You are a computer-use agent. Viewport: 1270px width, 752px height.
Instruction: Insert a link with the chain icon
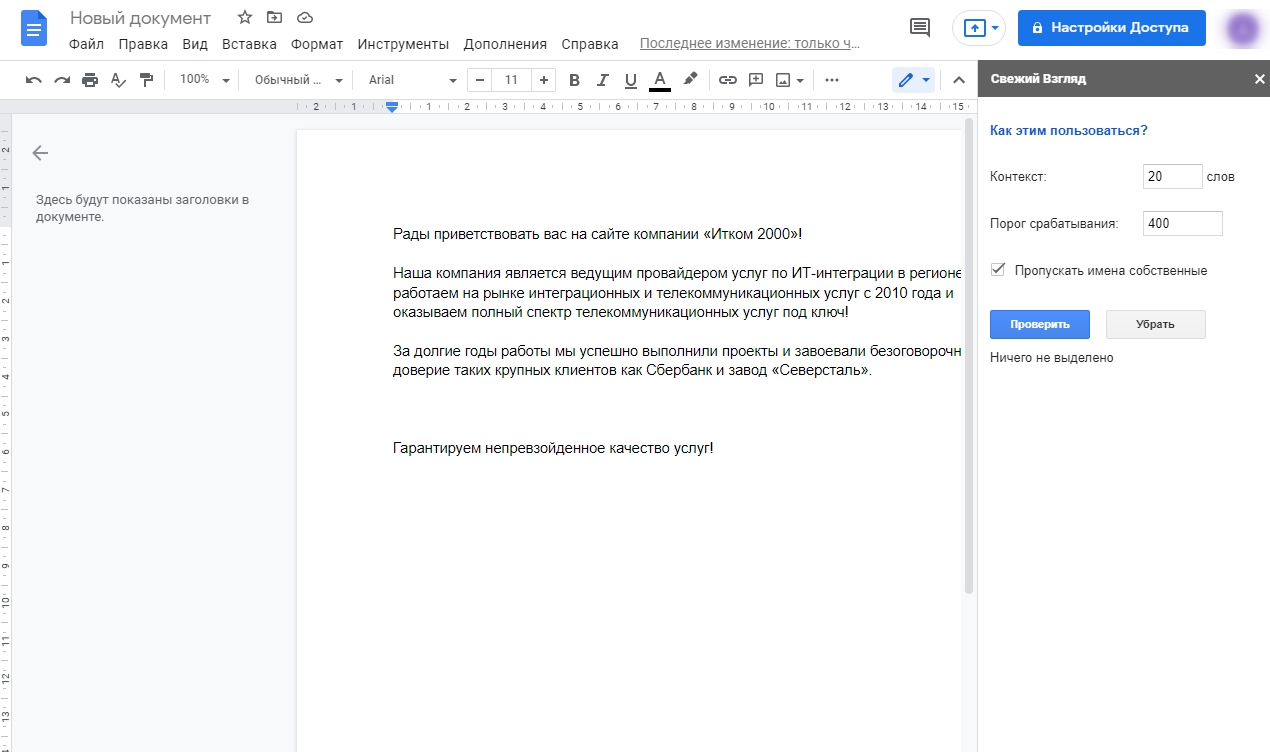[x=728, y=80]
